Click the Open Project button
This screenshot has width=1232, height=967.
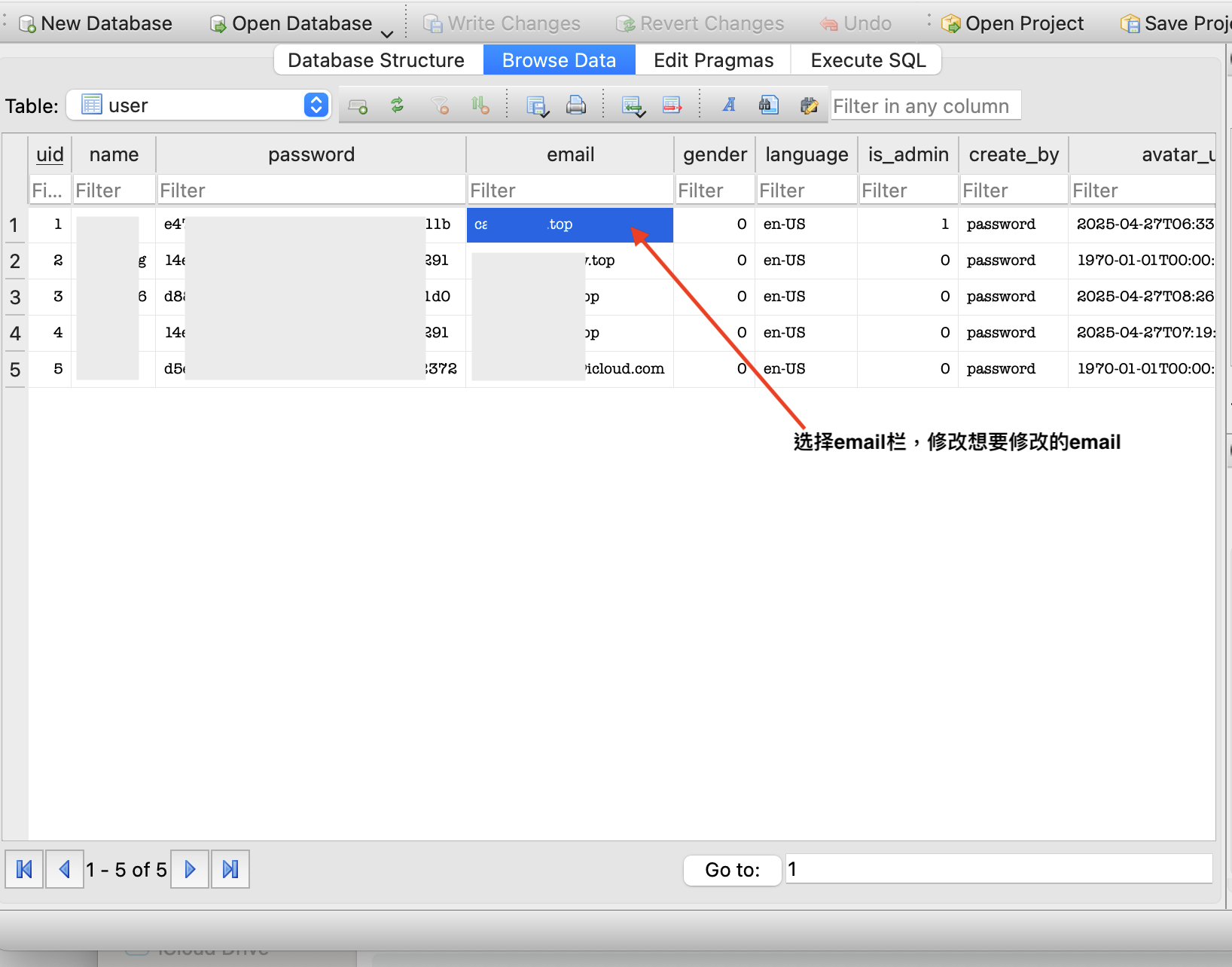[1013, 23]
